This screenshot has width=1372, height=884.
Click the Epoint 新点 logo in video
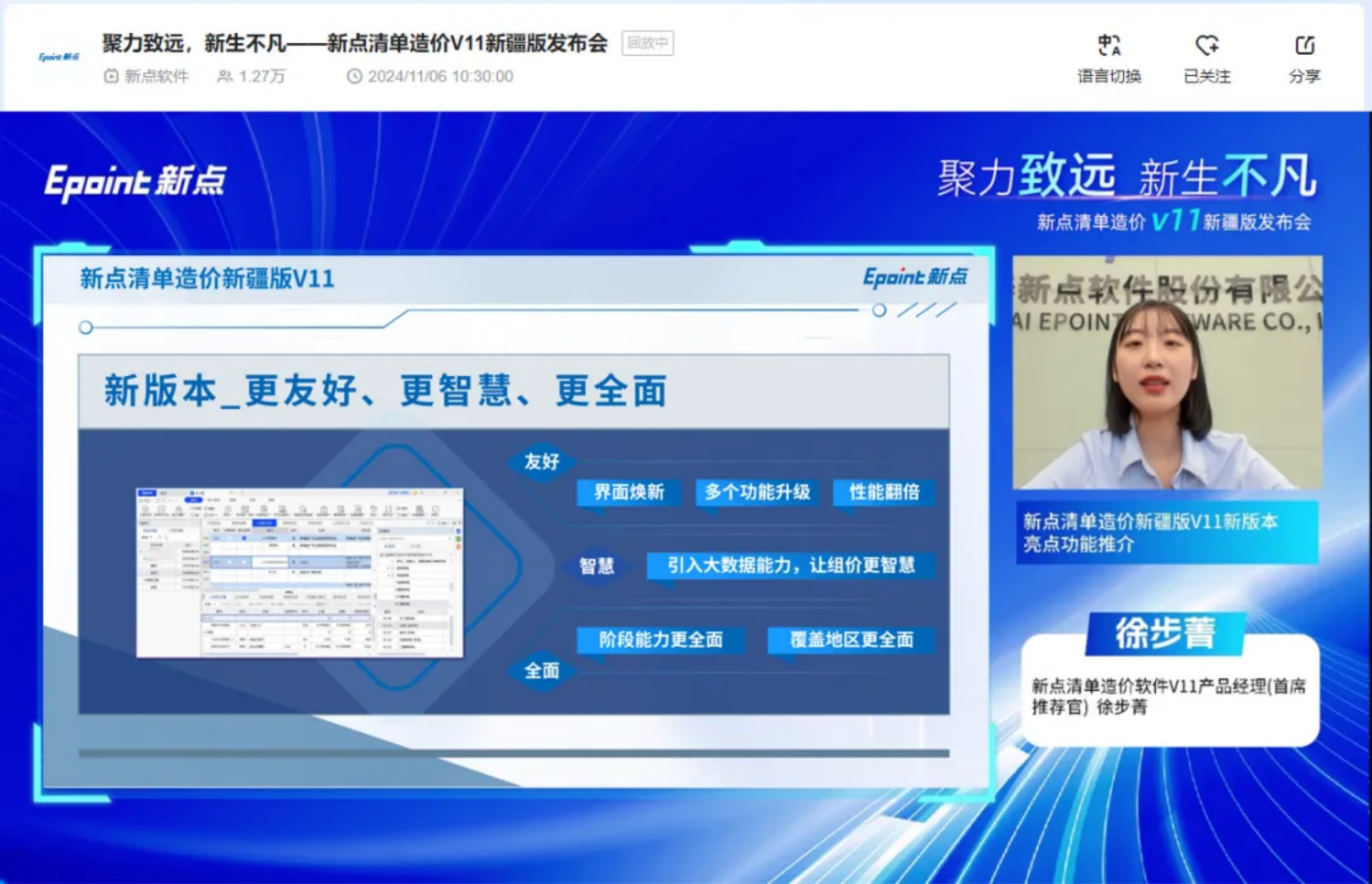[x=136, y=182]
